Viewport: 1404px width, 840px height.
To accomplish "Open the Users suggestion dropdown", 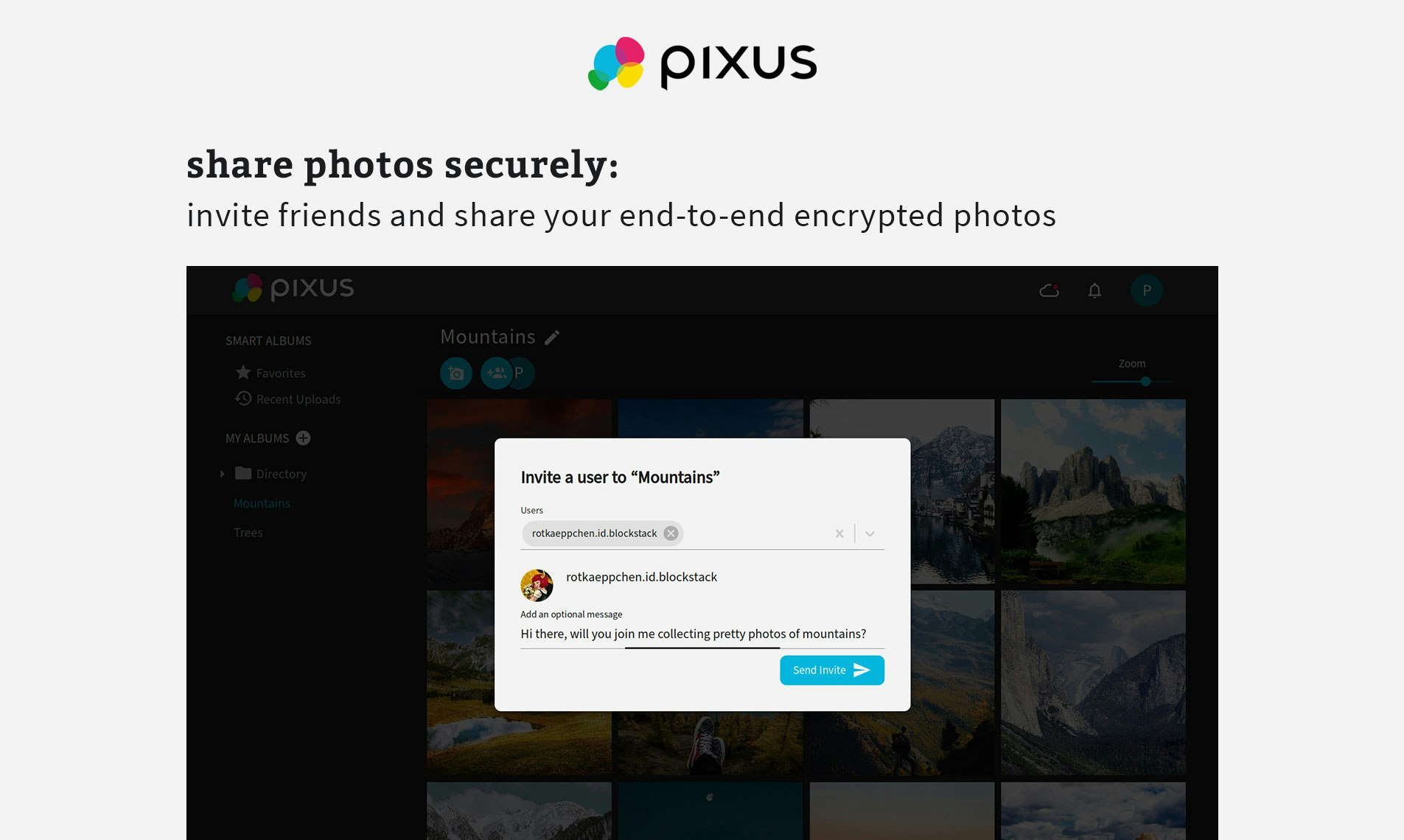I will tap(870, 533).
